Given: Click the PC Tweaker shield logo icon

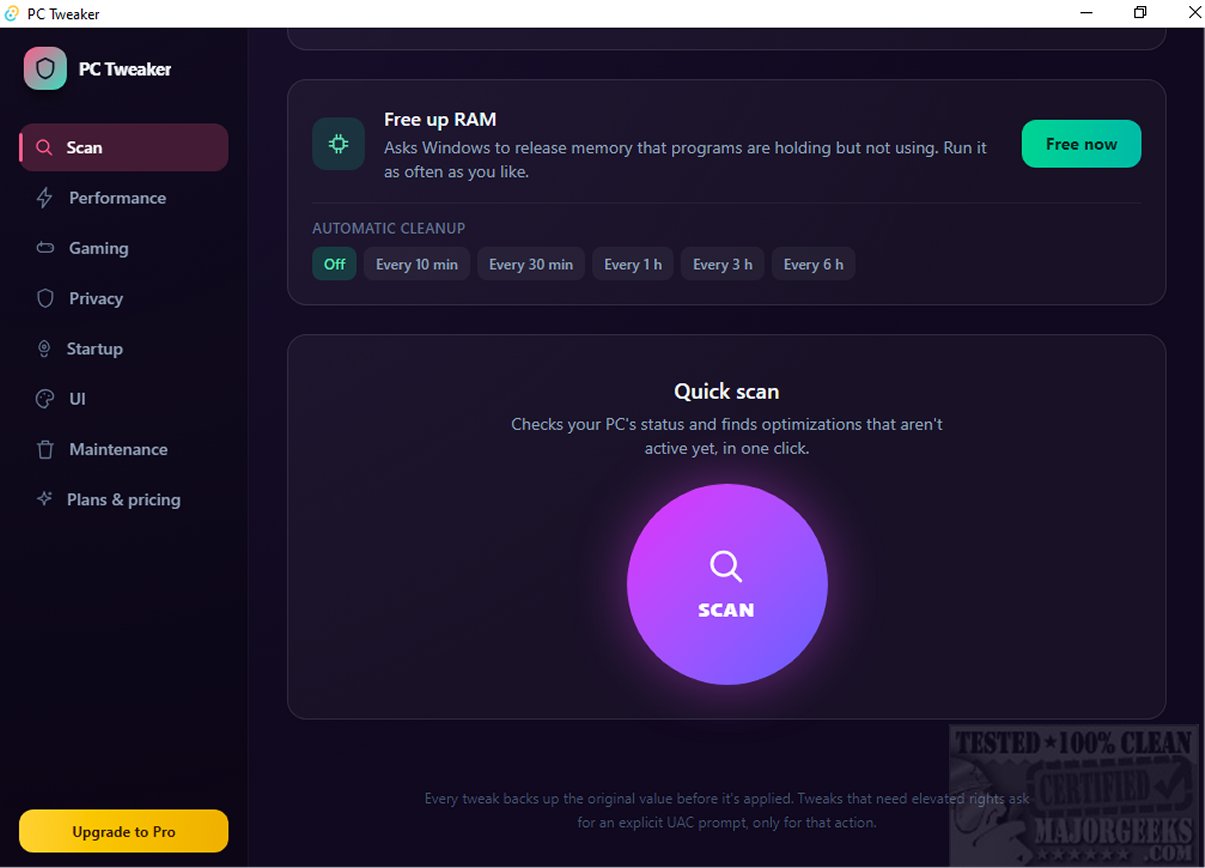Looking at the screenshot, I should point(45,69).
